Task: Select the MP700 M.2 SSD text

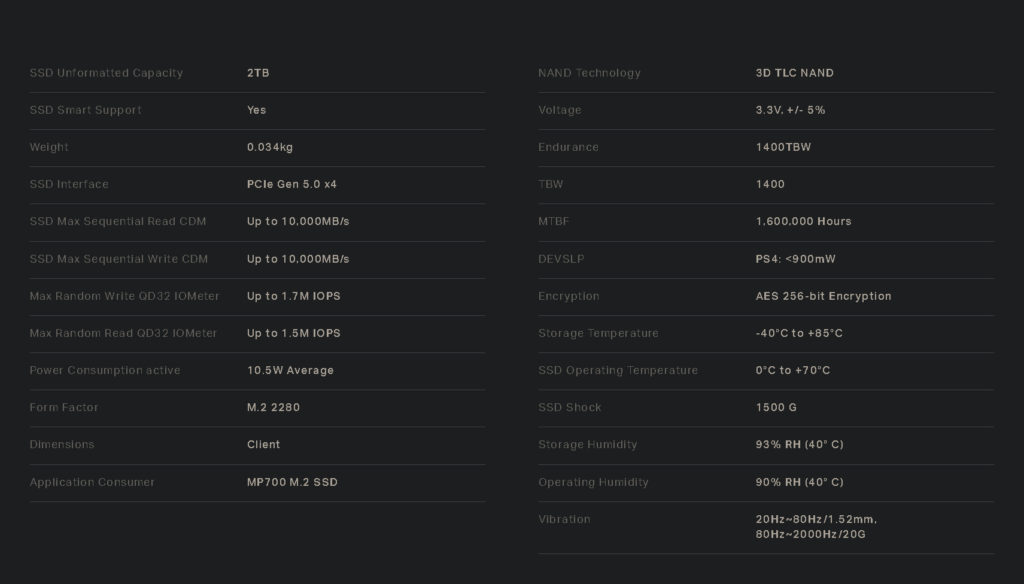Action: [x=292, y=482]
